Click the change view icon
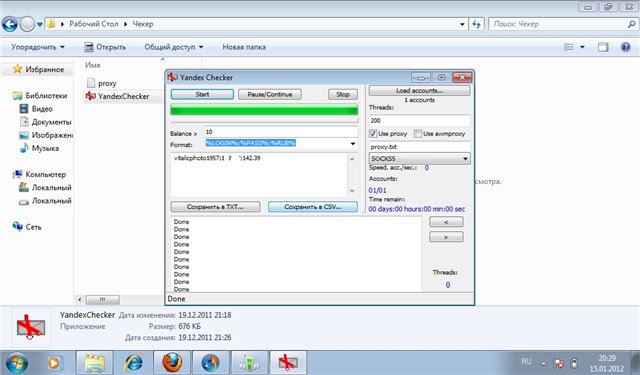Viewport: 640px width, 375px height. tap(569, 47)
